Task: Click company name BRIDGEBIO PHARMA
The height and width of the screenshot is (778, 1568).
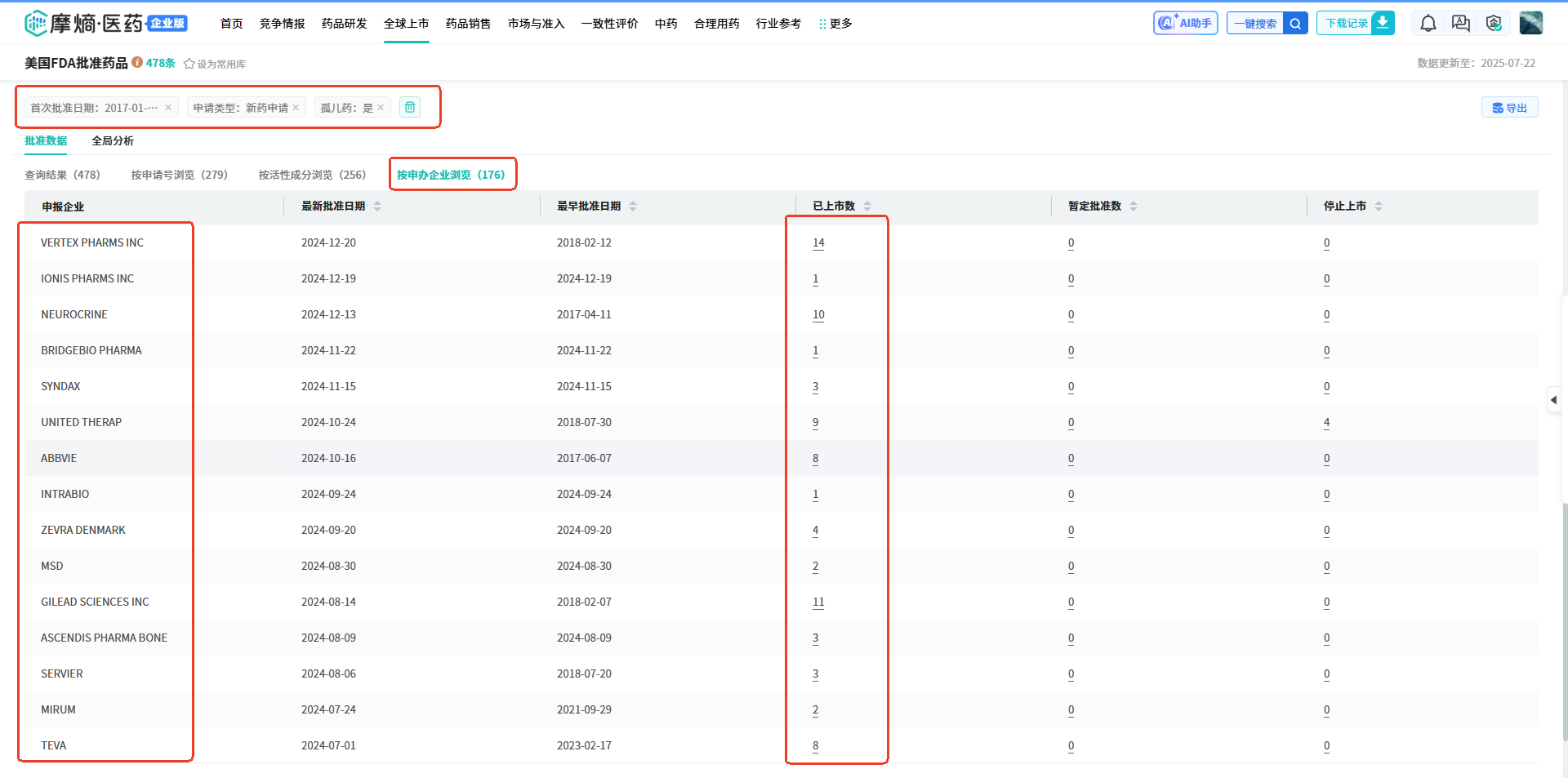Action: pos(91,350)
